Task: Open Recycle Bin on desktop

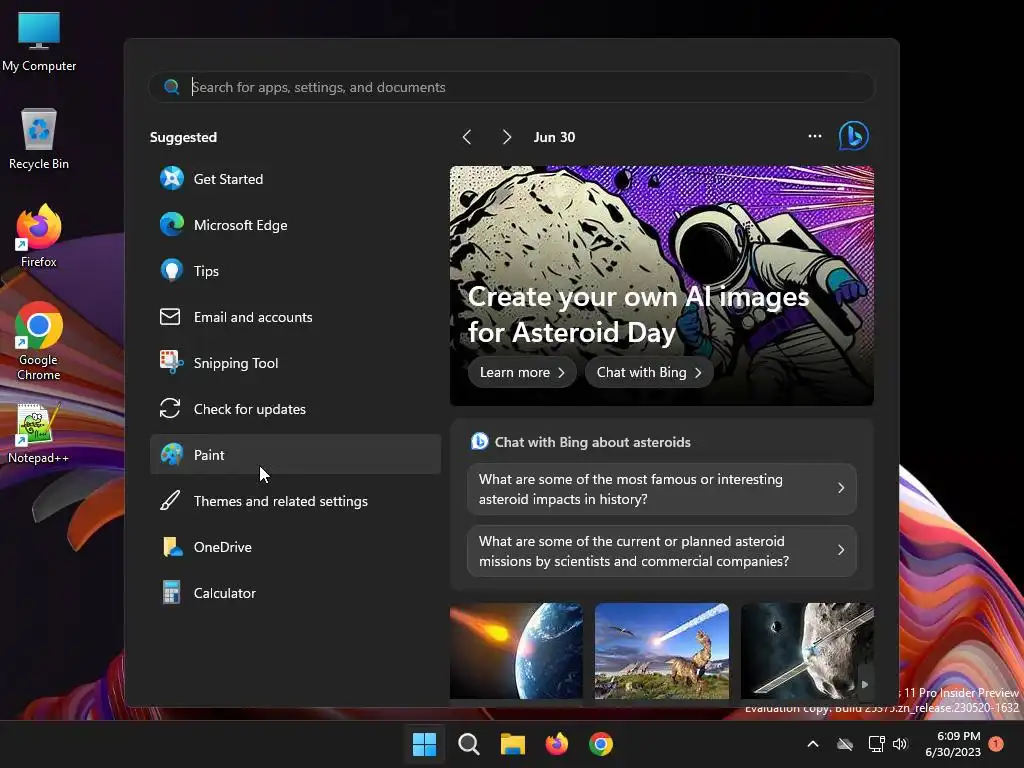Action: [x=39, y=140]
